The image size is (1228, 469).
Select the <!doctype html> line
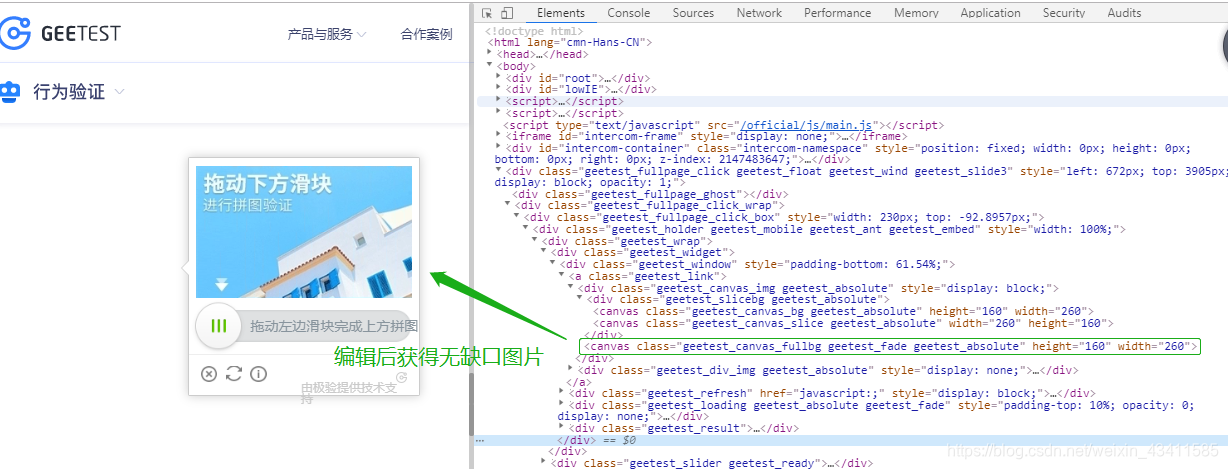tap(534, 31)
